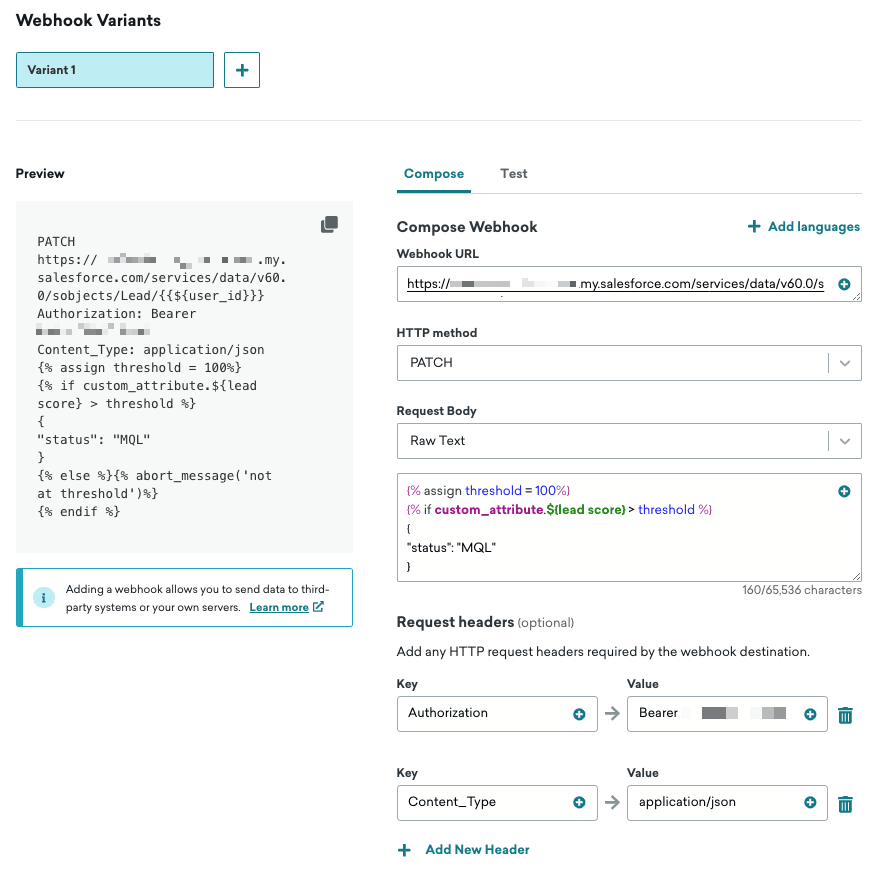Insert personalization in Bearer value field
This screenshot has width=879, height=869.
(810, 714)
